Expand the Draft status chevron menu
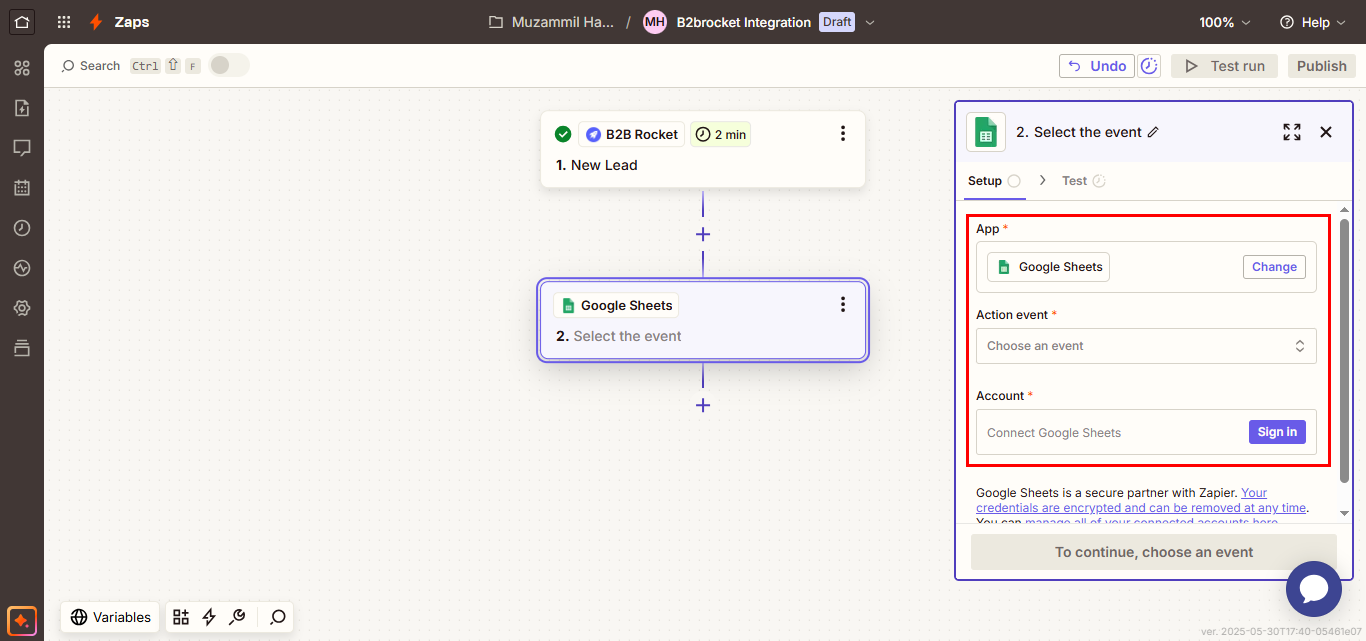Screen dimensions: 1366x641 point(870,22)
